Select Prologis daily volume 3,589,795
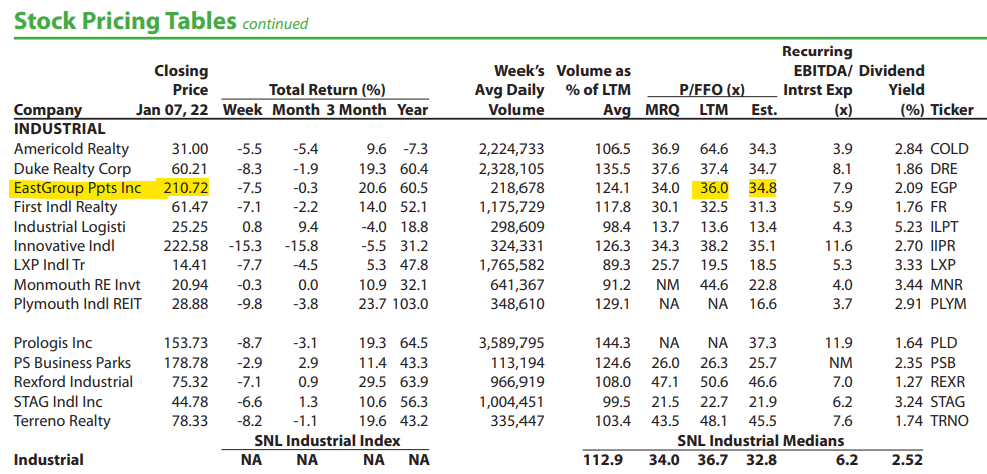This screenshot has height=474, width=987. (511, 343)
